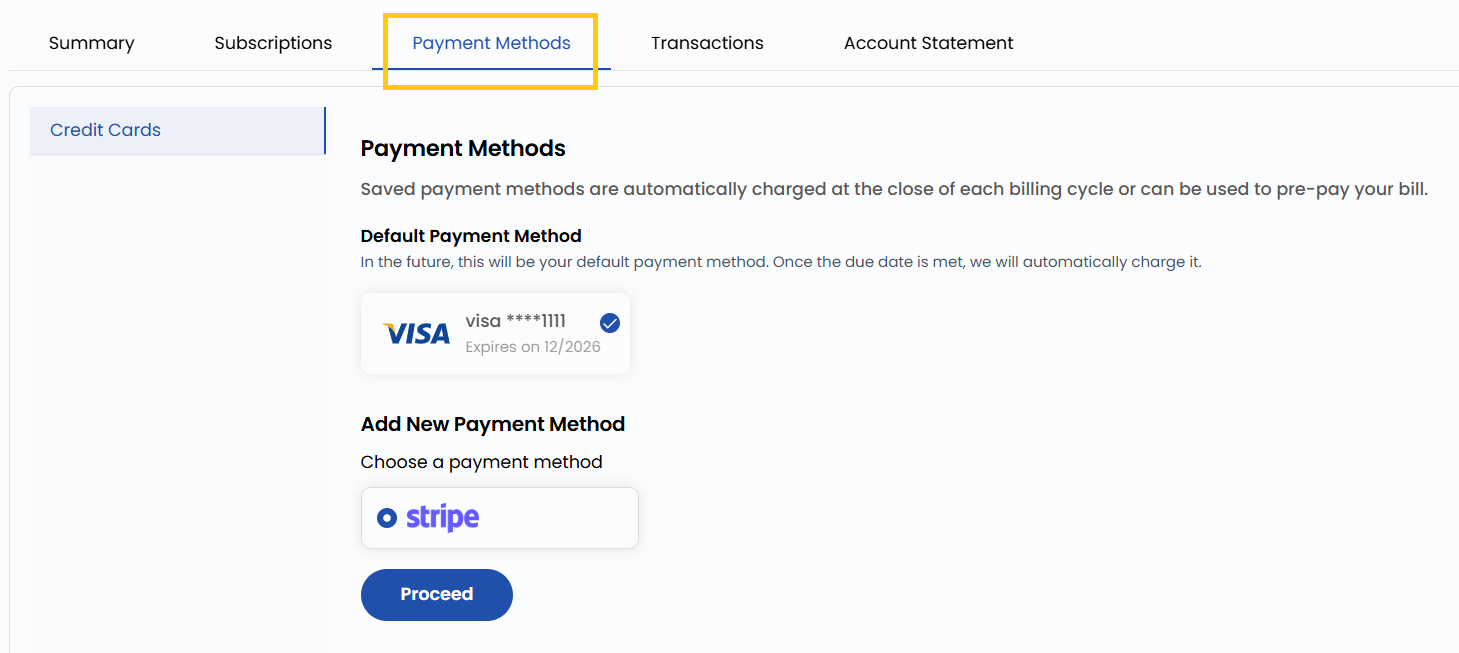Click the Choose a payment method label
This screenshot has height=653, width=1459.
[482, 461]
